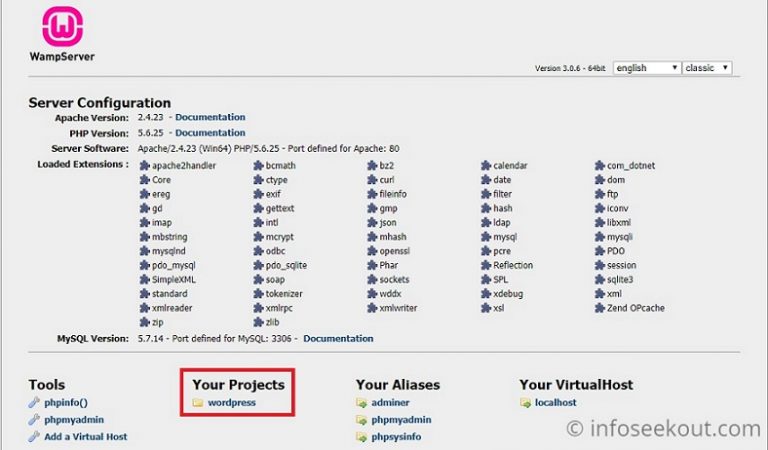Open the english language dropdown
The height and width of the screenshot is (450, 768).
click(647, 68)
